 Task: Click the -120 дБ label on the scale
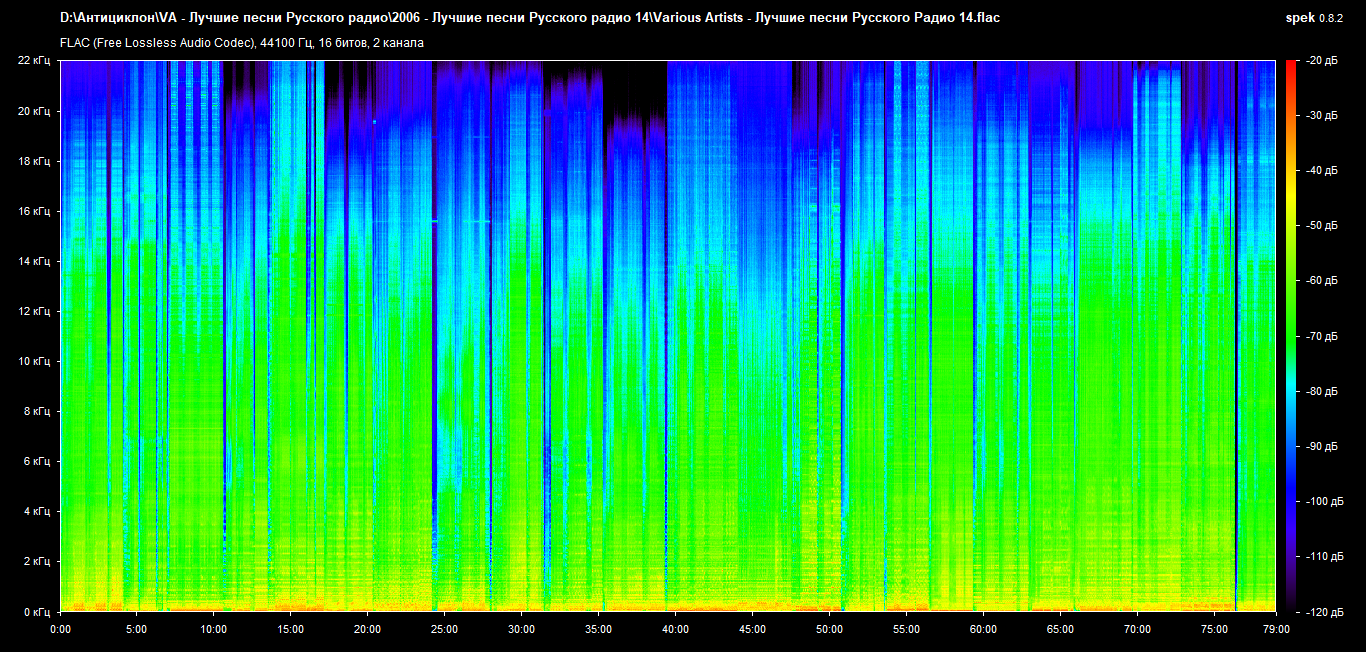coord(1323,611)
